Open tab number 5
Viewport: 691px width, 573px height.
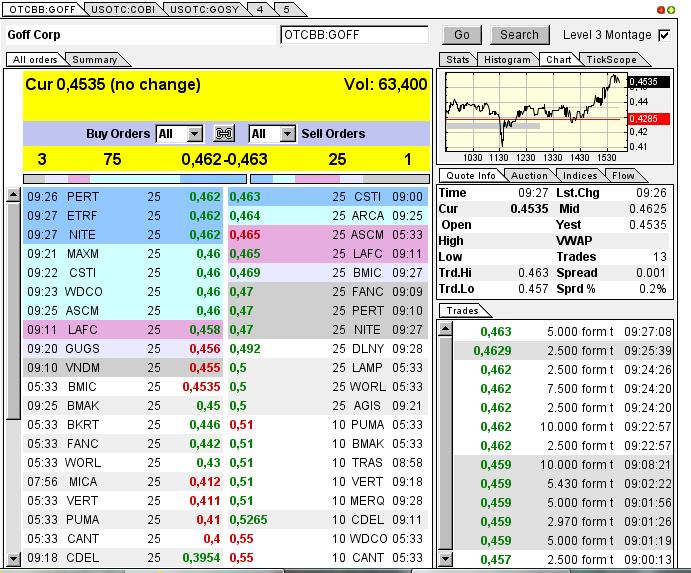click(x=286, y=9)
